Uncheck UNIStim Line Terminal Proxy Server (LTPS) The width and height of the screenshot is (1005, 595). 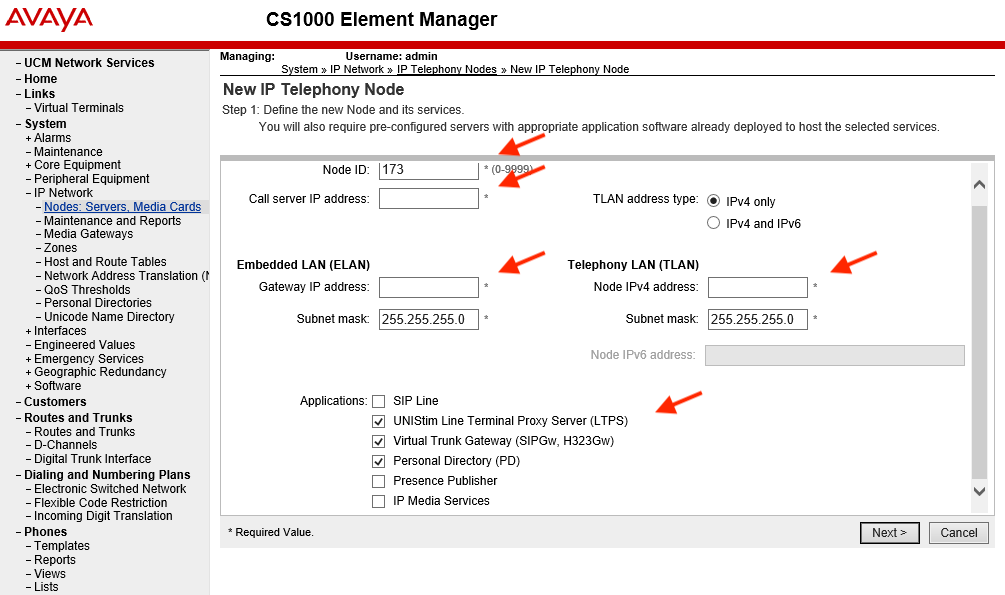point(379,421)
